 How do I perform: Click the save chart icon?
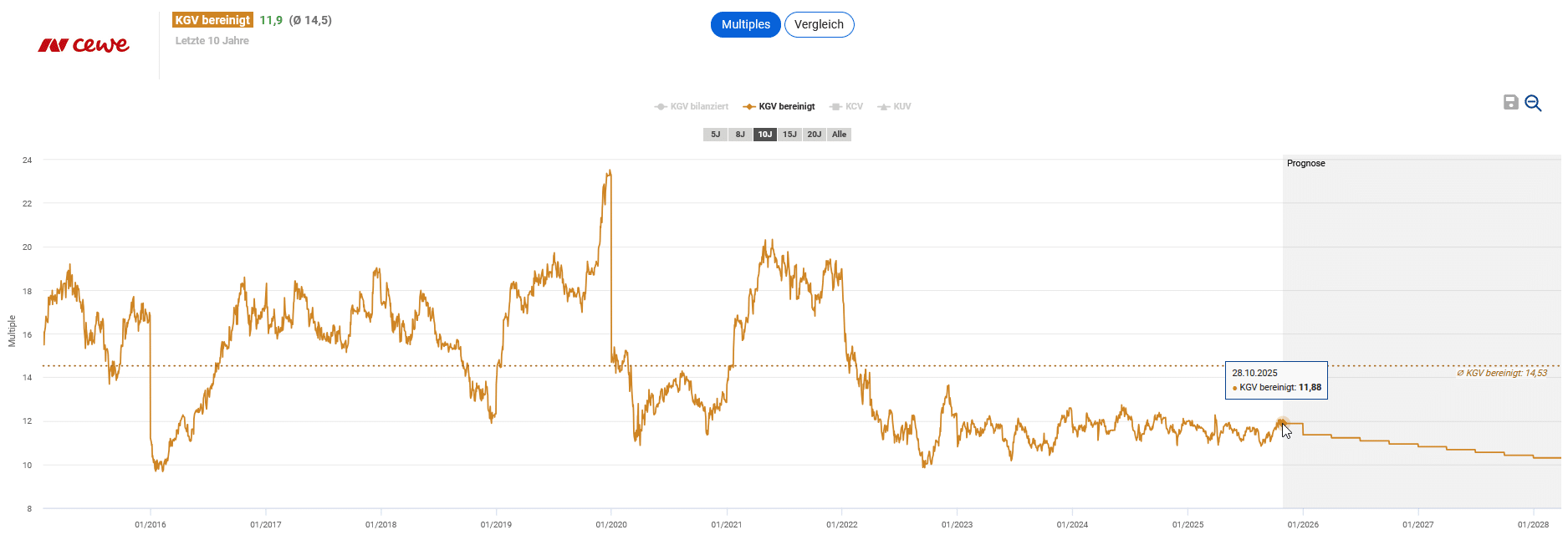pyautogui.click(x=1510, y=102)
